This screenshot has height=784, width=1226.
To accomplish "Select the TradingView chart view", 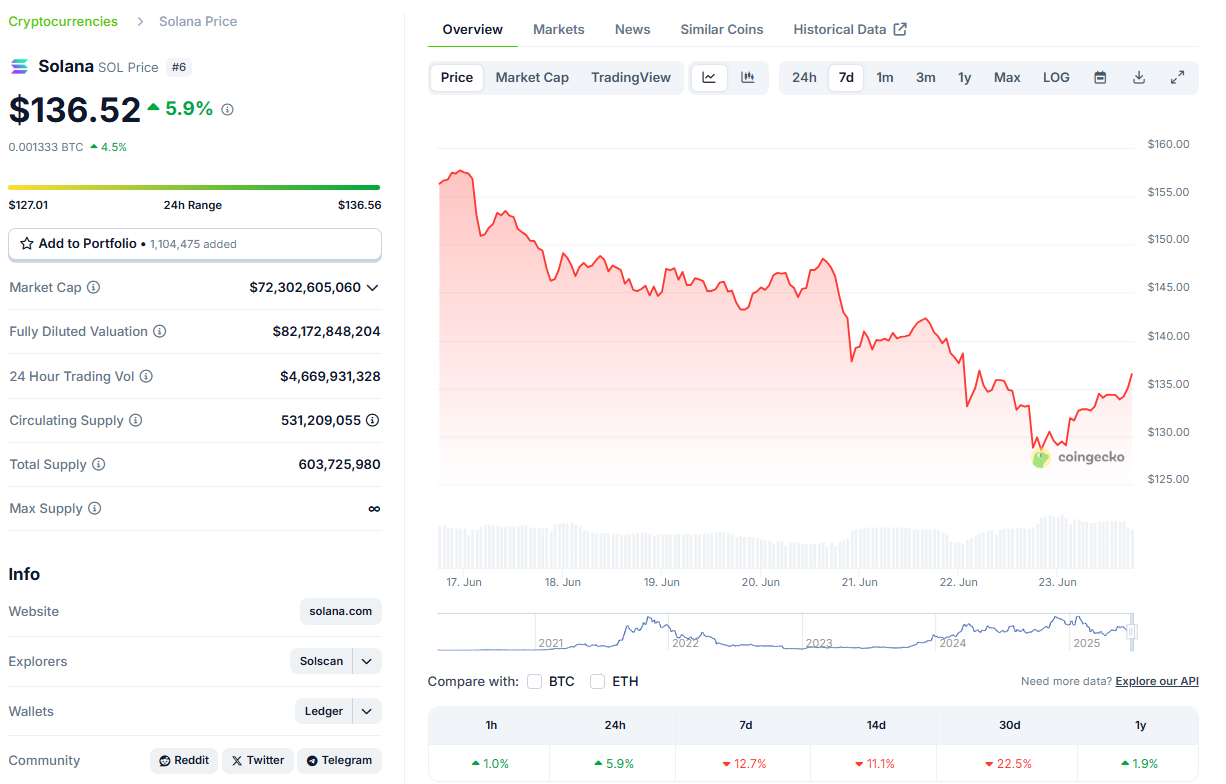I will 631,78.
